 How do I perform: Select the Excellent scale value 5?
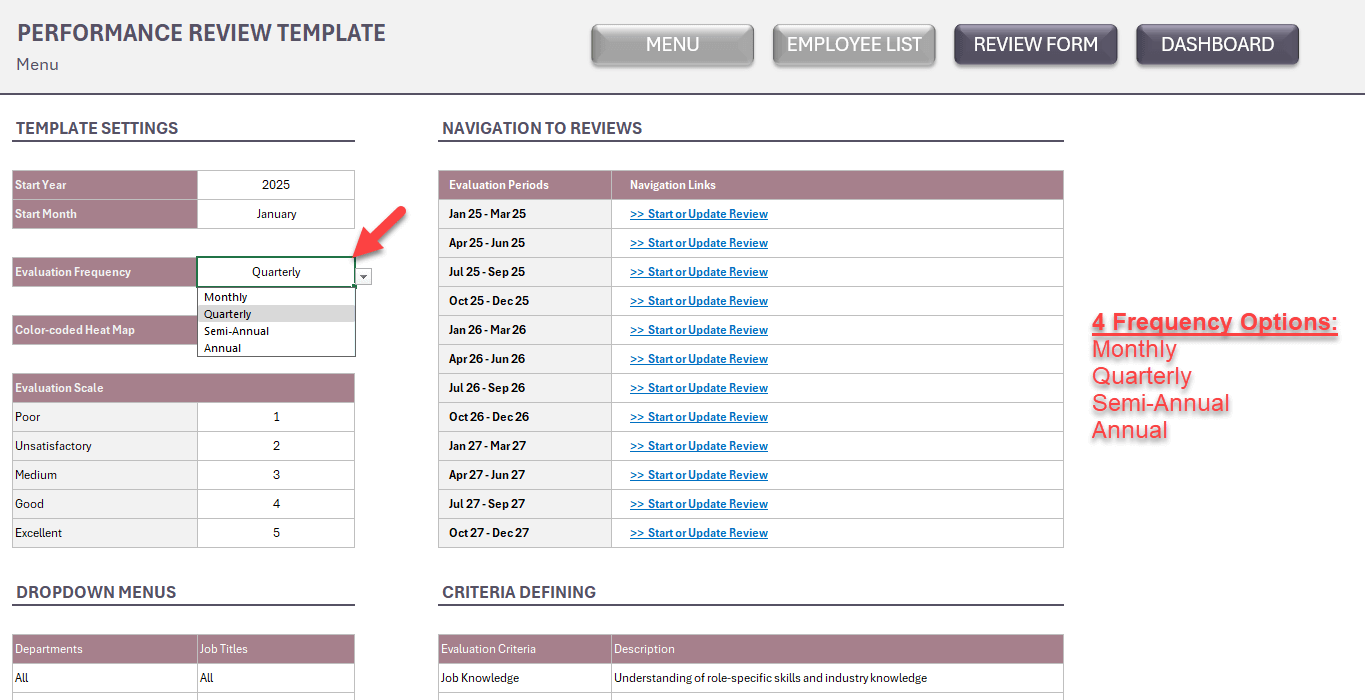tap(276, 533)
